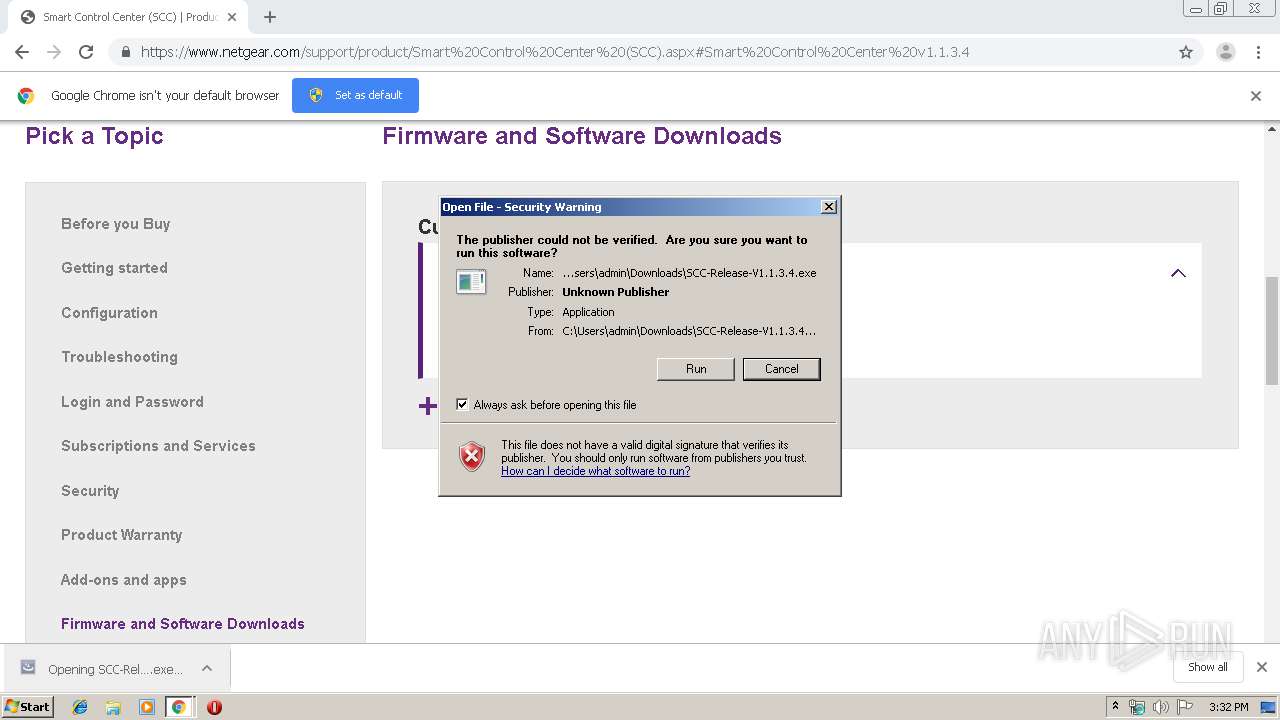Screen dimensions: 1280x720
Task: Open the volume speaker tray icon
Action: 1161,707
